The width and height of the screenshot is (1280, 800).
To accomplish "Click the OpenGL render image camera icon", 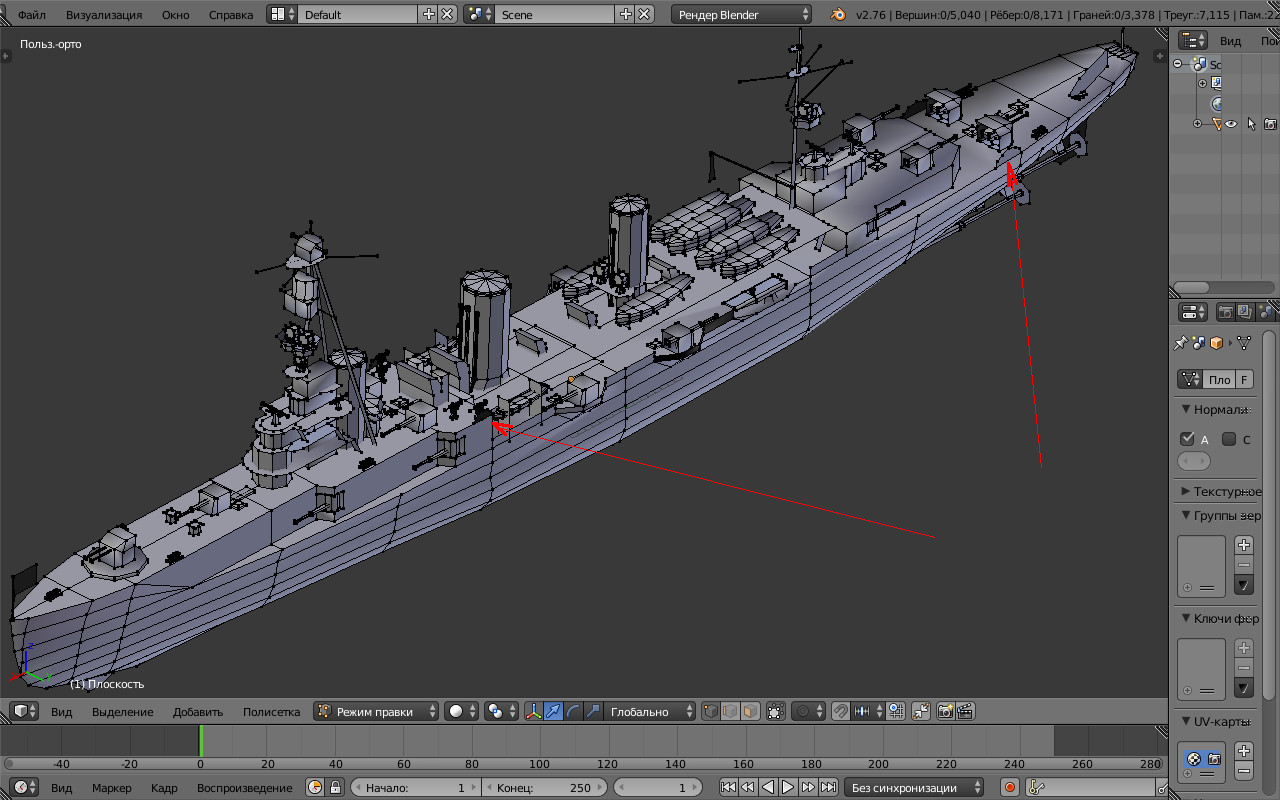I will click(x=945, y=712).
